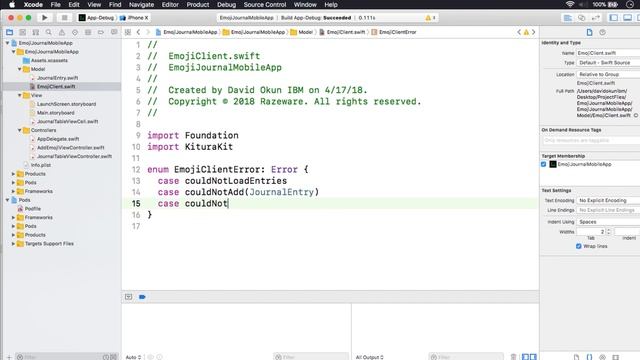The height and width of the screenshot is (360, 640).
Task: Go back in editor history
Action: pyautogui.click(x=138, y=32)
